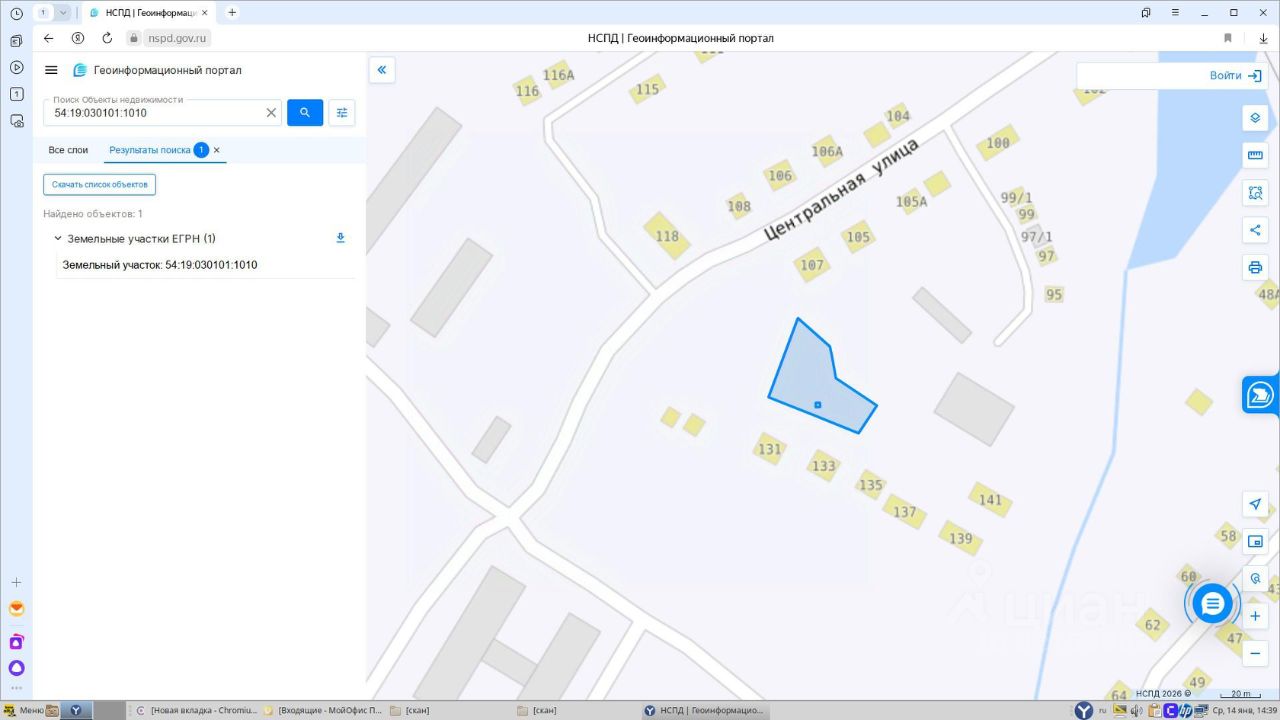Viewport: 1280px width, 720px height.
Task: Click building number 131 on the map
Action: pos(769,449)
